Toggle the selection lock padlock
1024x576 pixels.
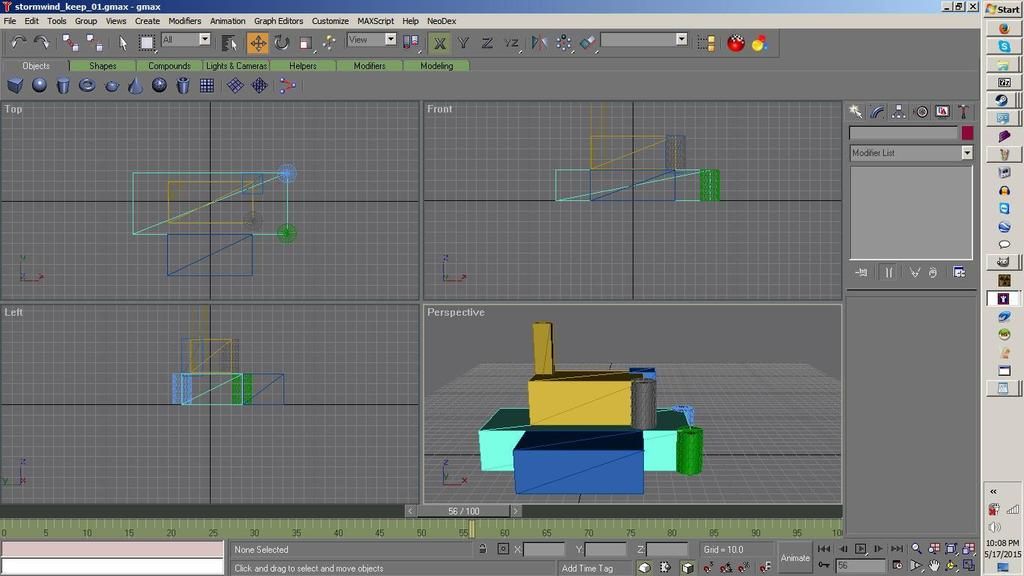483,549
